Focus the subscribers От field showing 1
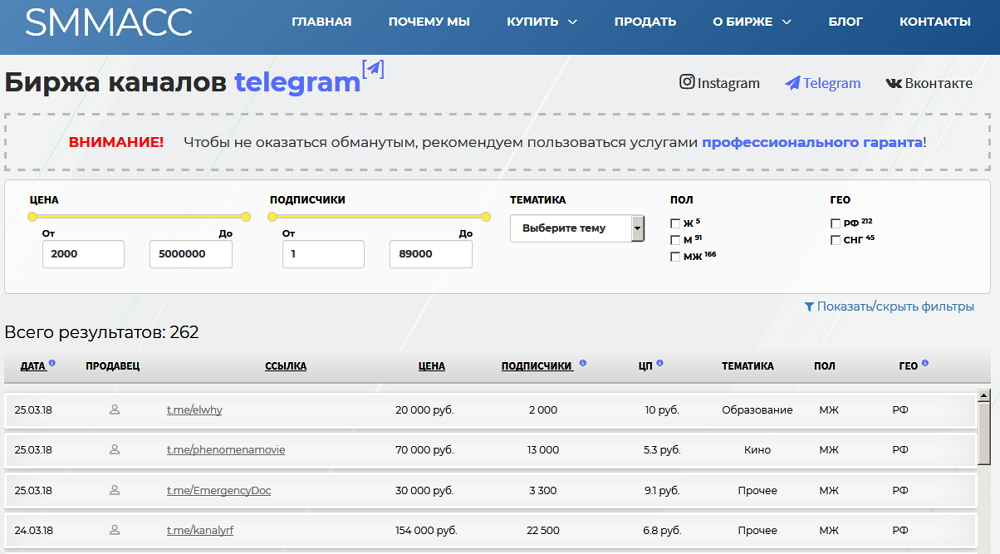 pyautogui.click(x=323, y=254)
